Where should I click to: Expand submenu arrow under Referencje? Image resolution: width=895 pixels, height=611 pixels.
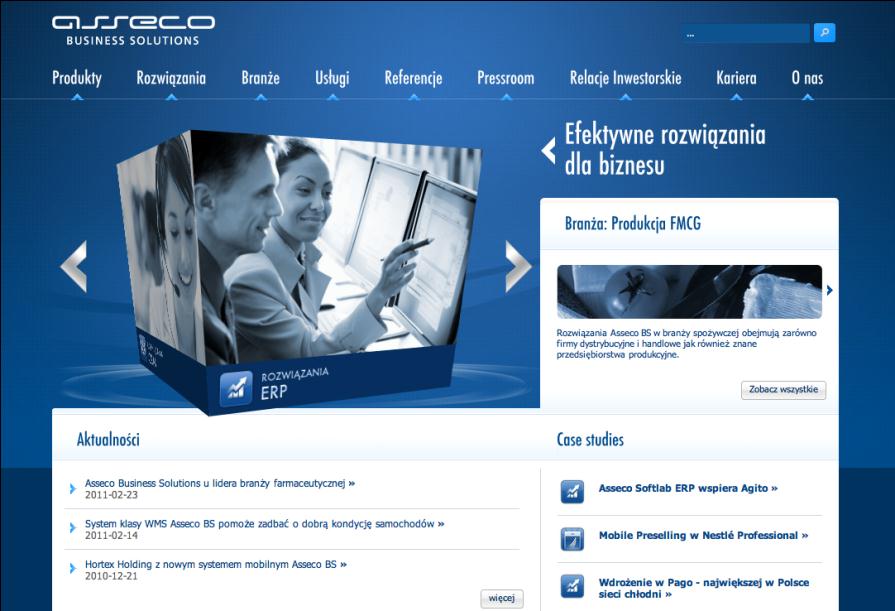click(x=414, y=98)
